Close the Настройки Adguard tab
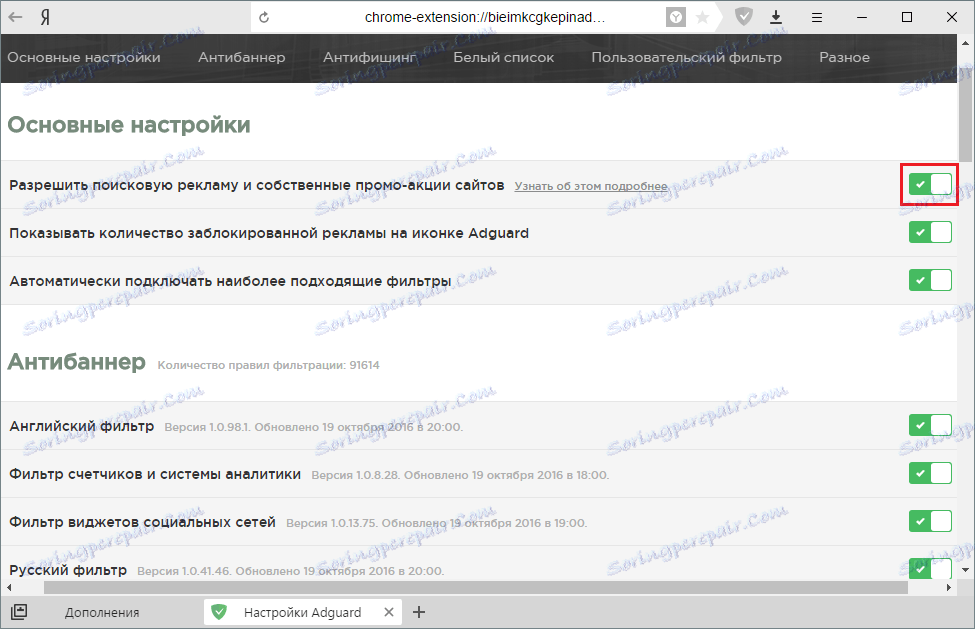975x629 pixels. pos(389,612)
